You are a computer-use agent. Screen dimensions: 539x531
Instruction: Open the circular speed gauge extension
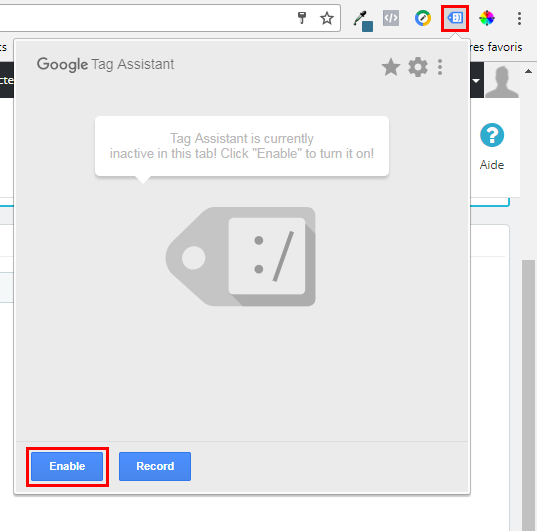423,18
